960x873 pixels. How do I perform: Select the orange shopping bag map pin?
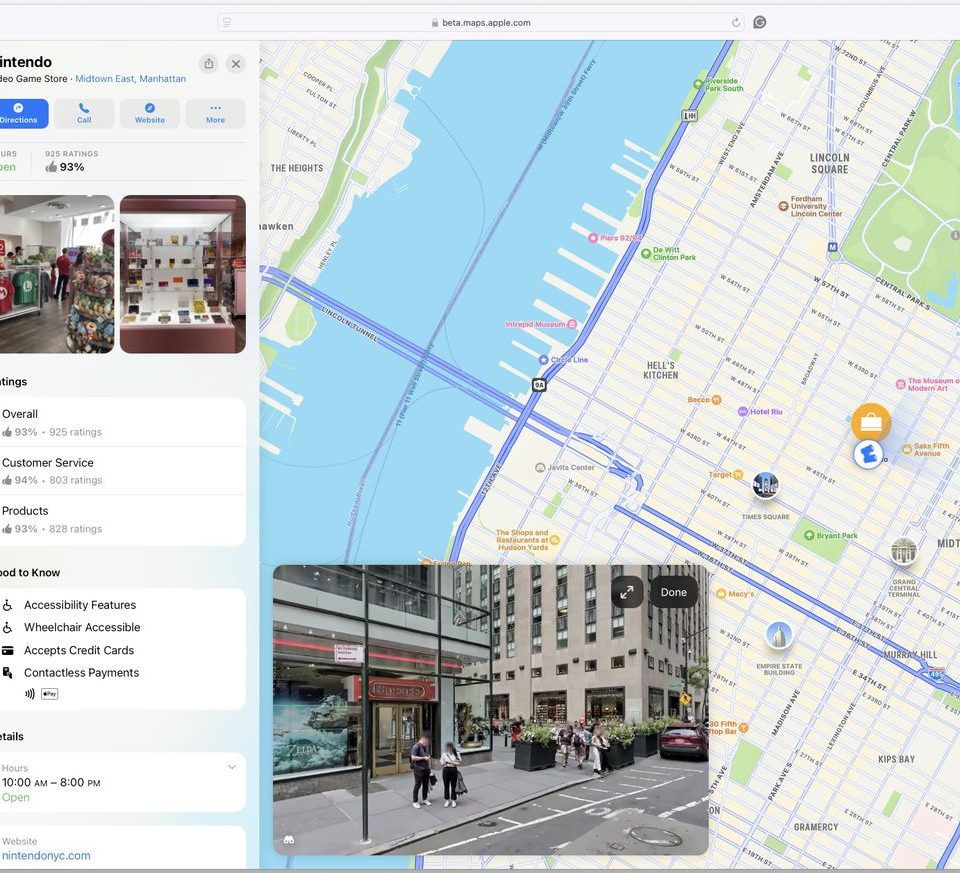871,422
